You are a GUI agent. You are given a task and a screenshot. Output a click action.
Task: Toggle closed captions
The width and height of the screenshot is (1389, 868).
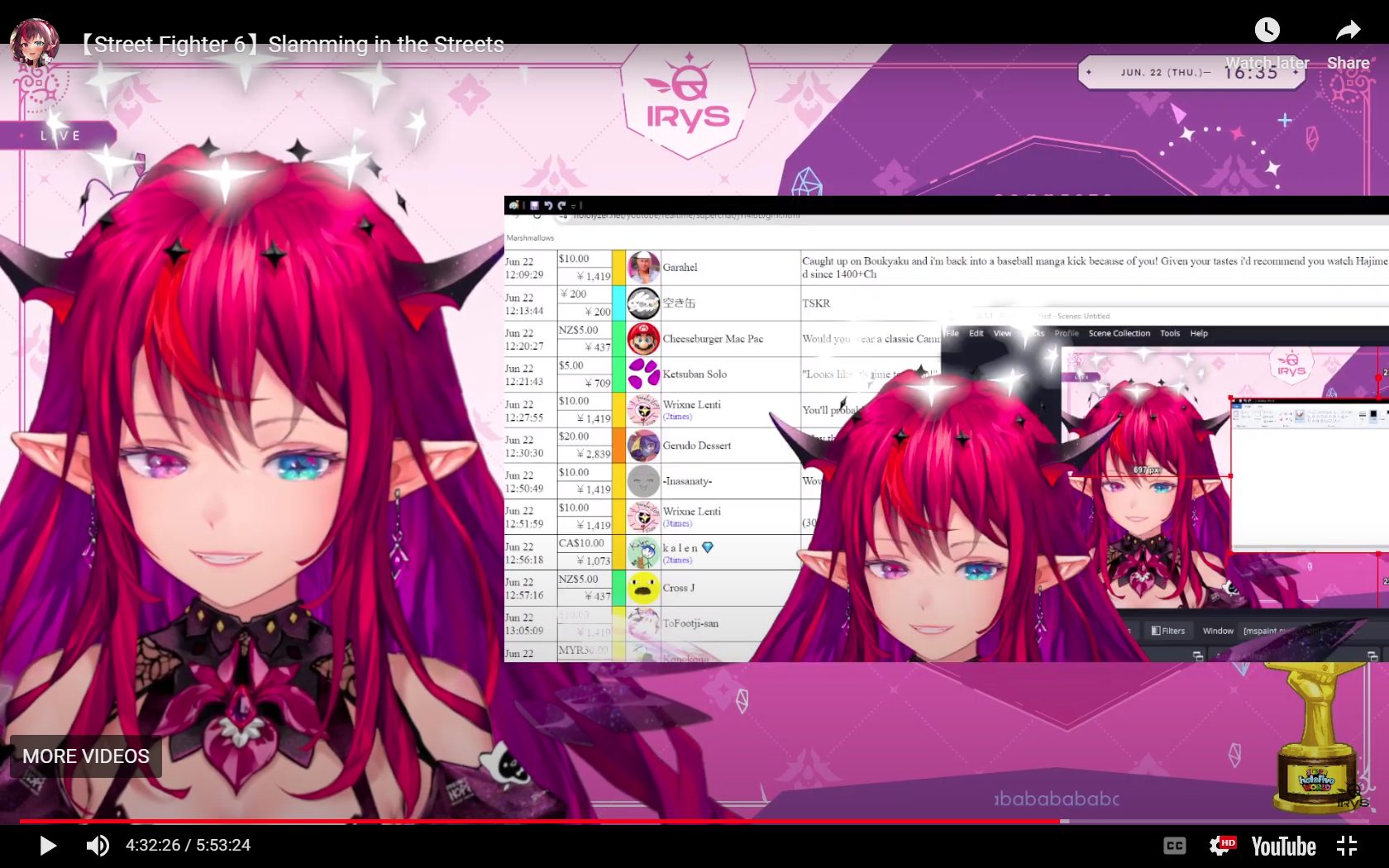1175,846
